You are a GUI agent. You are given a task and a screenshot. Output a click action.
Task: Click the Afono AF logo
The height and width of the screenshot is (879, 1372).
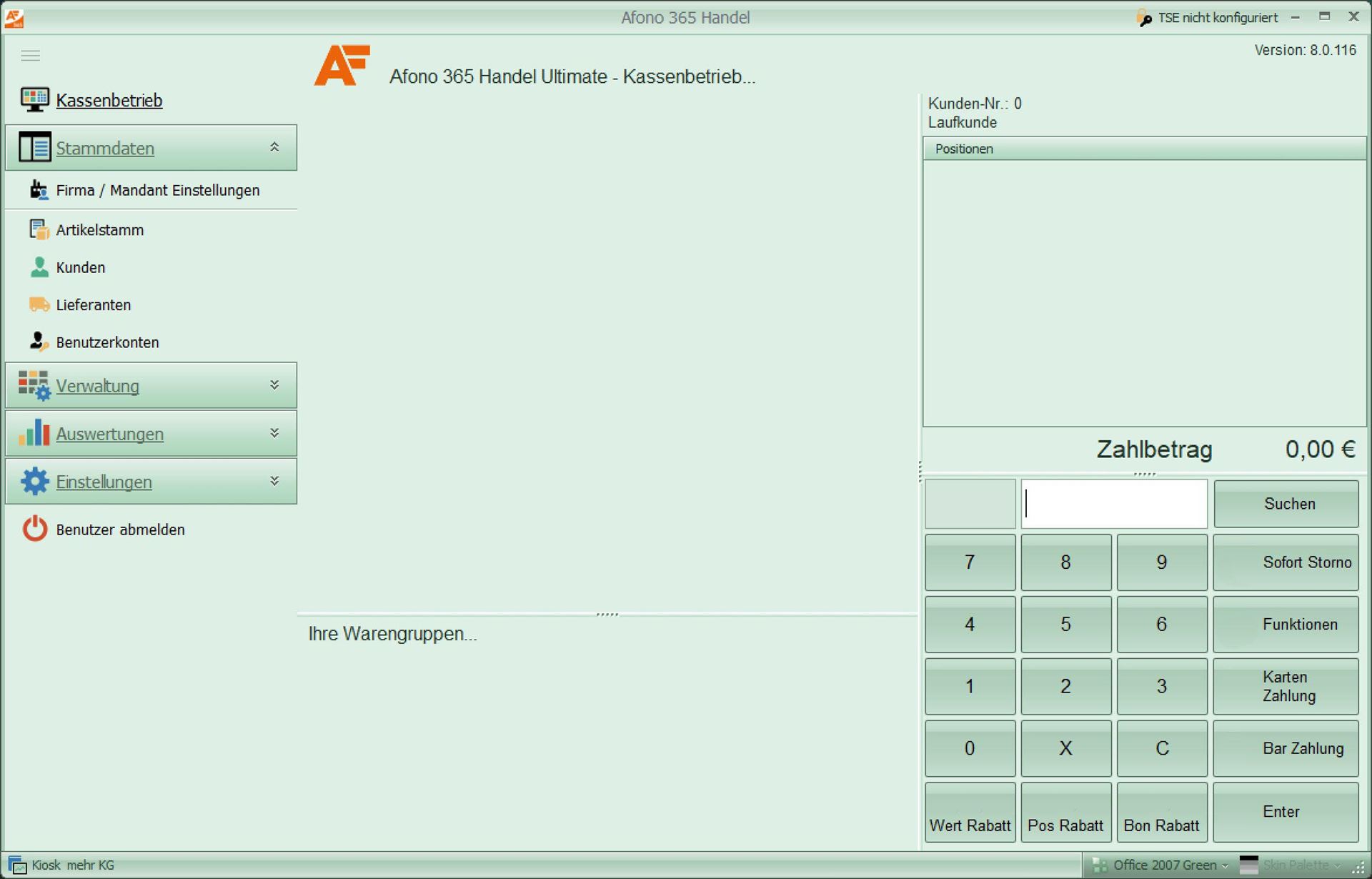coord(342,66)
